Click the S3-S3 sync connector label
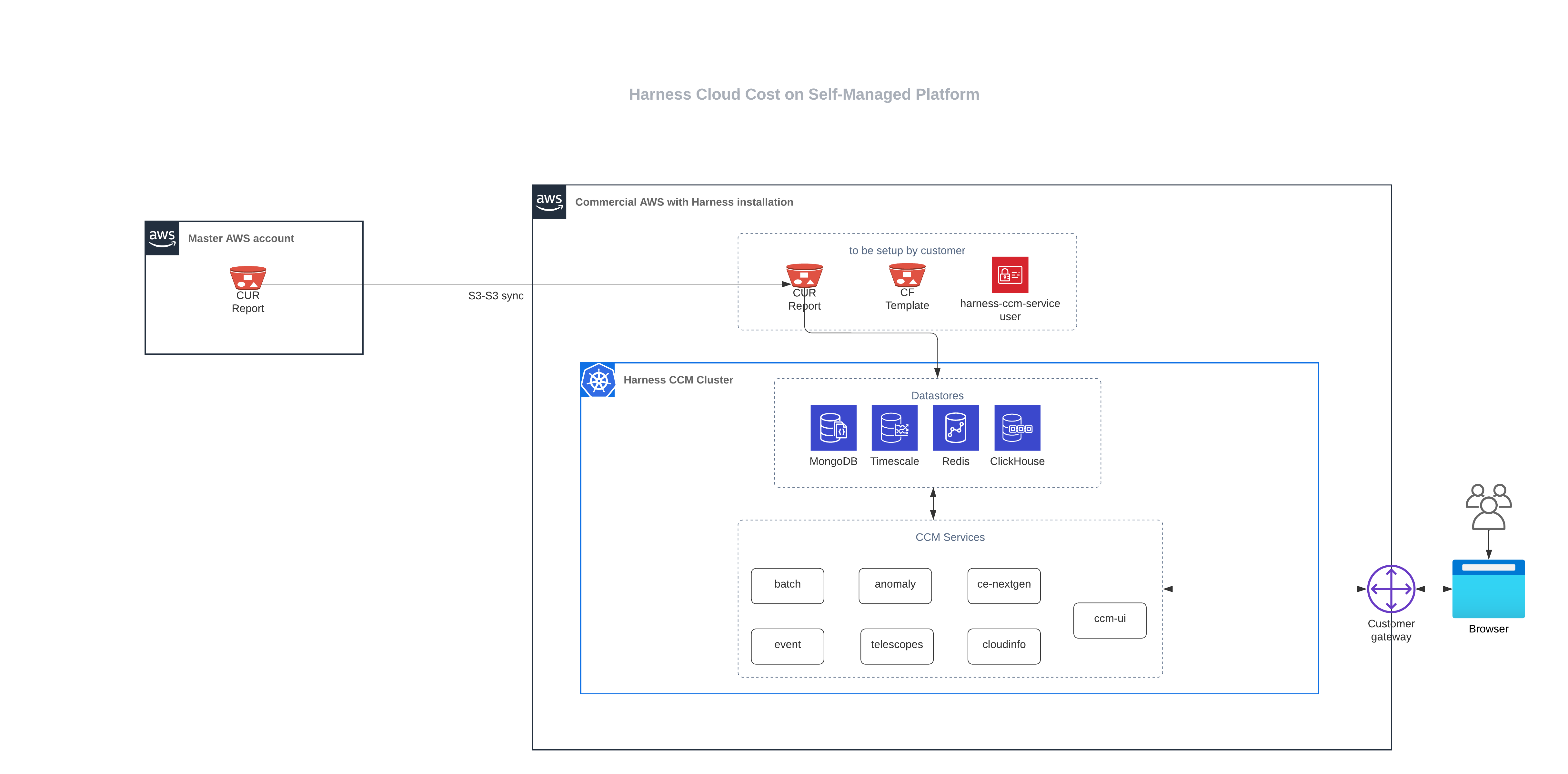 (x=496, y=296)
